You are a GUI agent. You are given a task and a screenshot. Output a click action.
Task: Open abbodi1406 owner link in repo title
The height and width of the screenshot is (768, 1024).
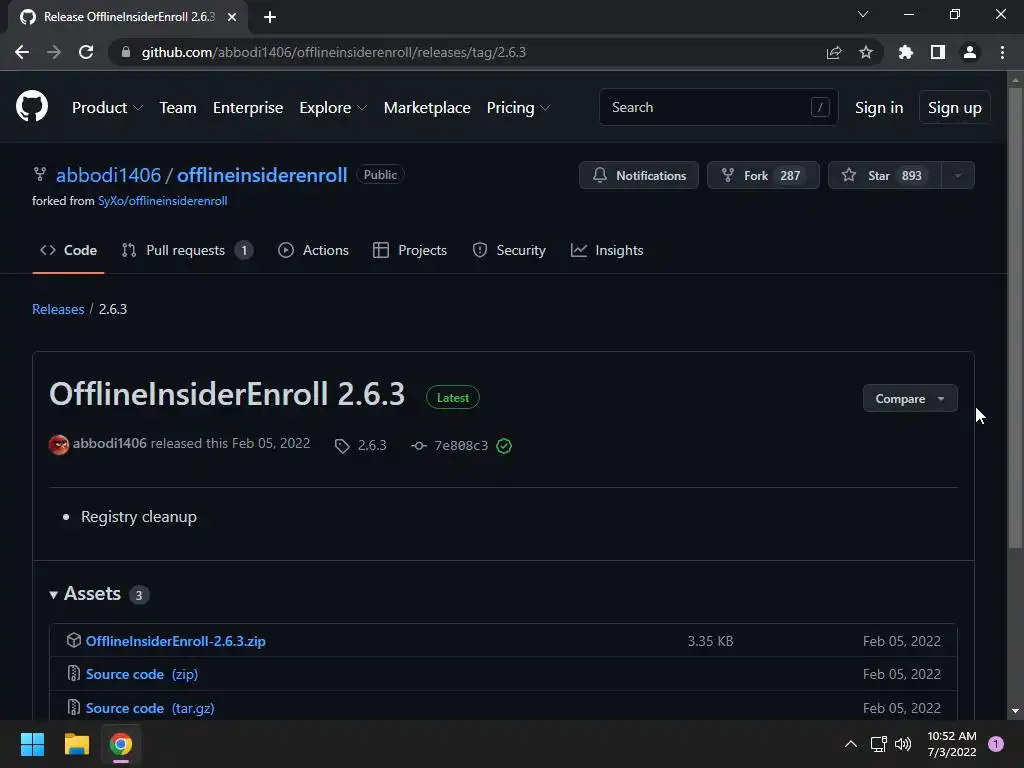point(108,175)
